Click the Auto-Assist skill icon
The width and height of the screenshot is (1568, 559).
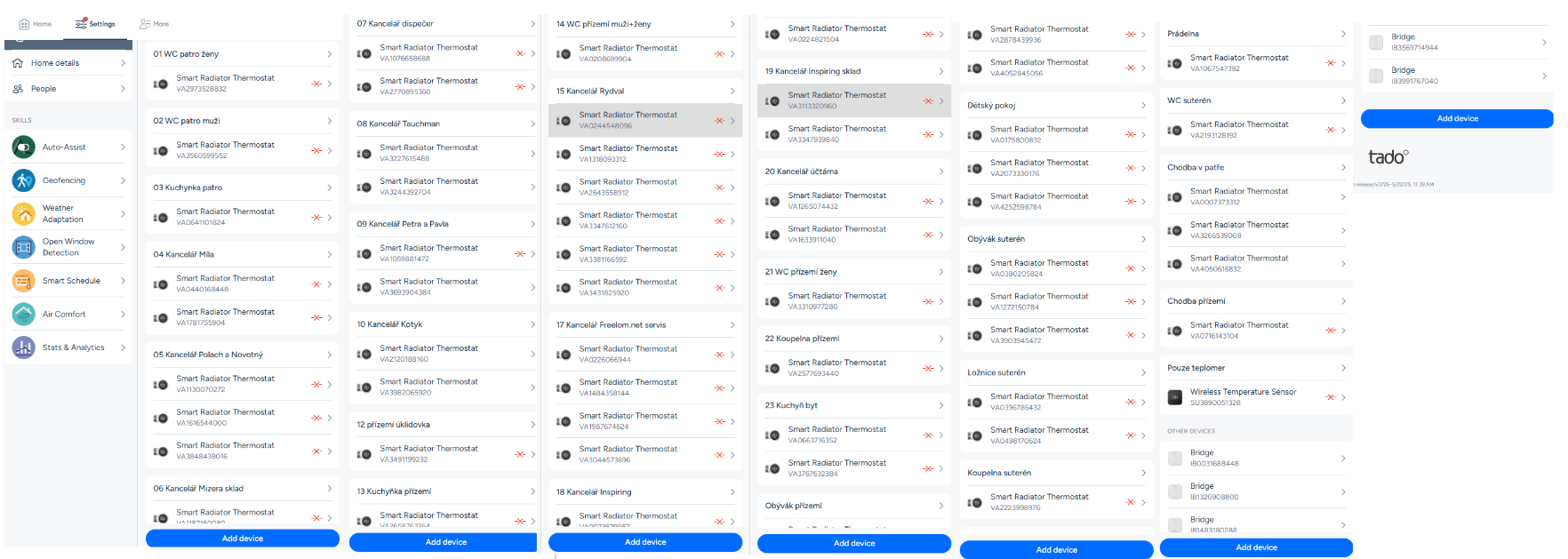pos(24,147)
